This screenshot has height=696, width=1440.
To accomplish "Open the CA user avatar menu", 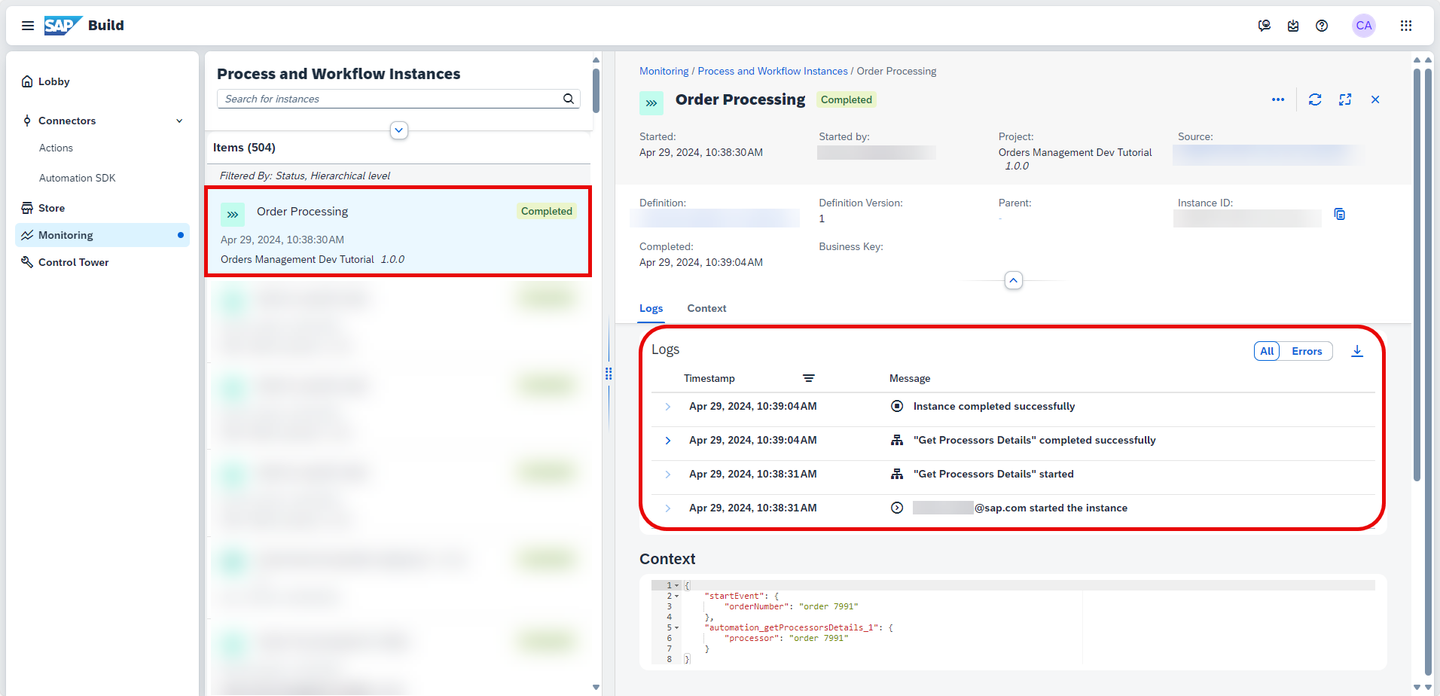I will pos(1364,26).
